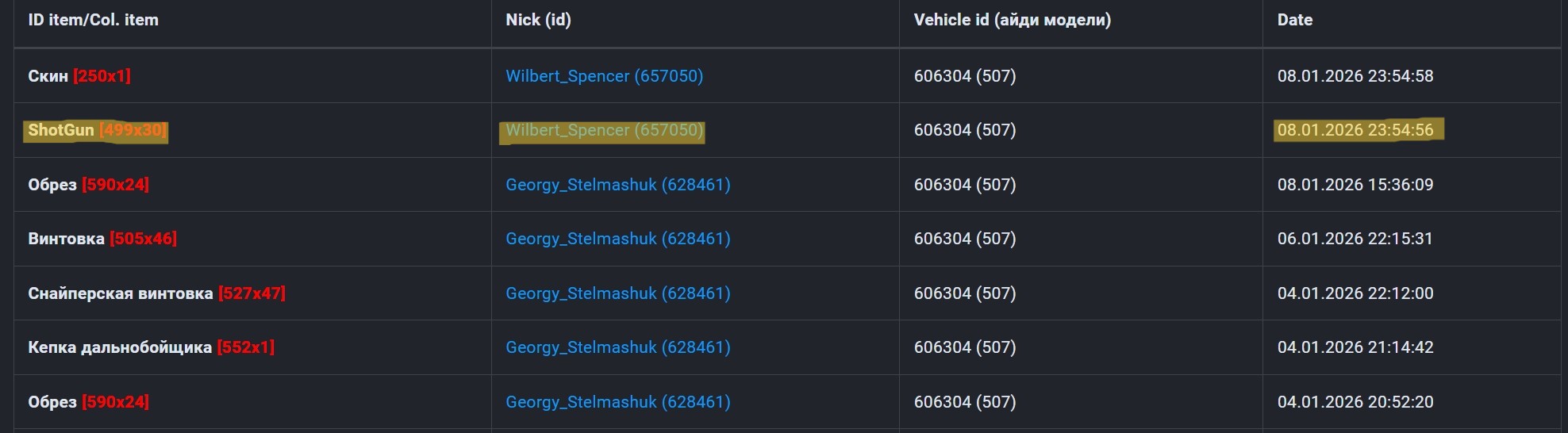Follow Georgy_Stelmashuk link beside Снайперская винтовка
This screenshot has width=1568, height=433.
point(617,293)
